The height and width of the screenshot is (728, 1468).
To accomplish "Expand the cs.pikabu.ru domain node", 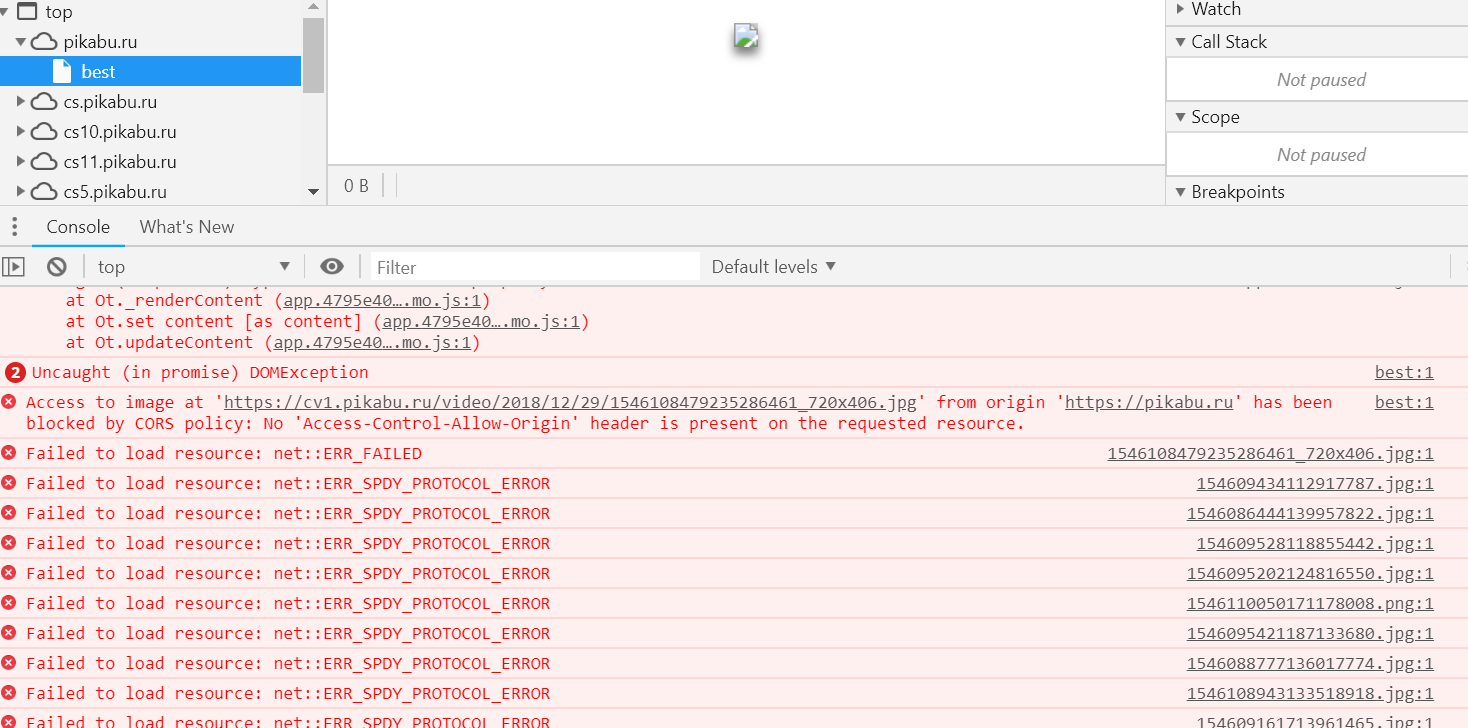I will 21,102.
